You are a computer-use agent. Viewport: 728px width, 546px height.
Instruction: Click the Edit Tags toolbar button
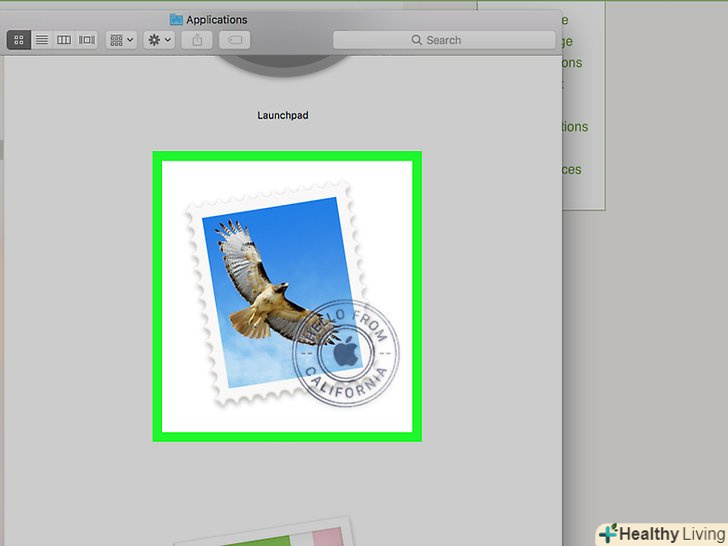(234, 40)
